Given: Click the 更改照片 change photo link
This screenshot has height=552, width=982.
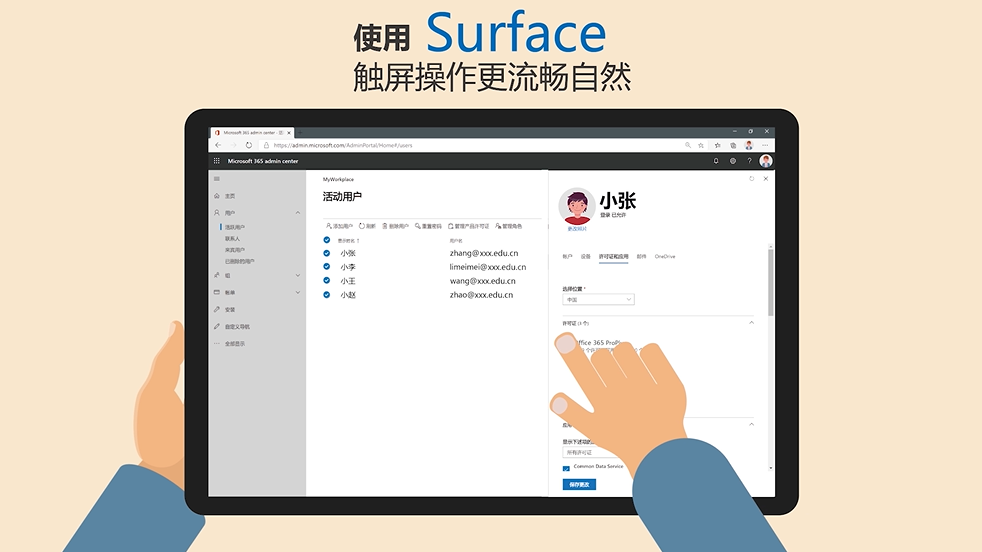Looking at the screenshot, I should 577,229.
